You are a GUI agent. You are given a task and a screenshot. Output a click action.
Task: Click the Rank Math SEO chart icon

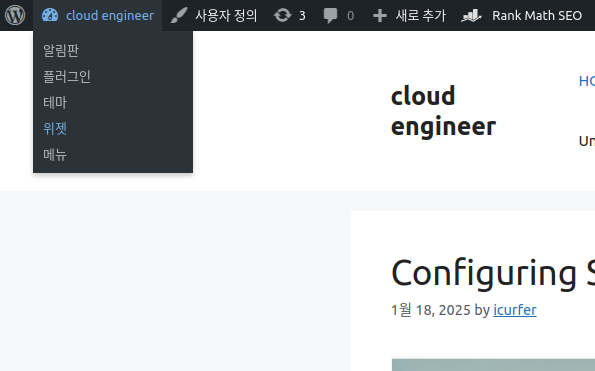(471, 16)
